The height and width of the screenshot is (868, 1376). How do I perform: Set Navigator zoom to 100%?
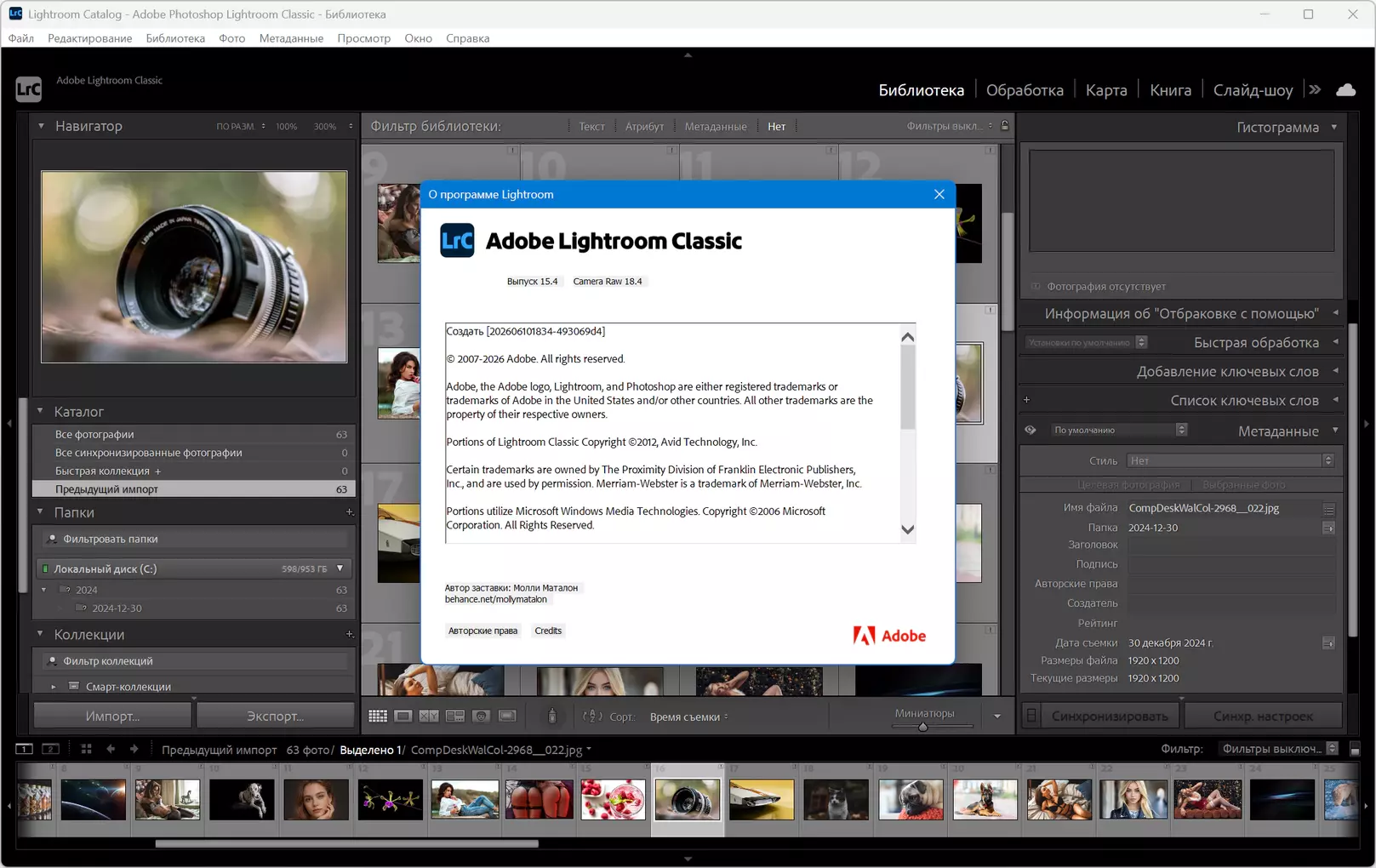tap(287, 126)
